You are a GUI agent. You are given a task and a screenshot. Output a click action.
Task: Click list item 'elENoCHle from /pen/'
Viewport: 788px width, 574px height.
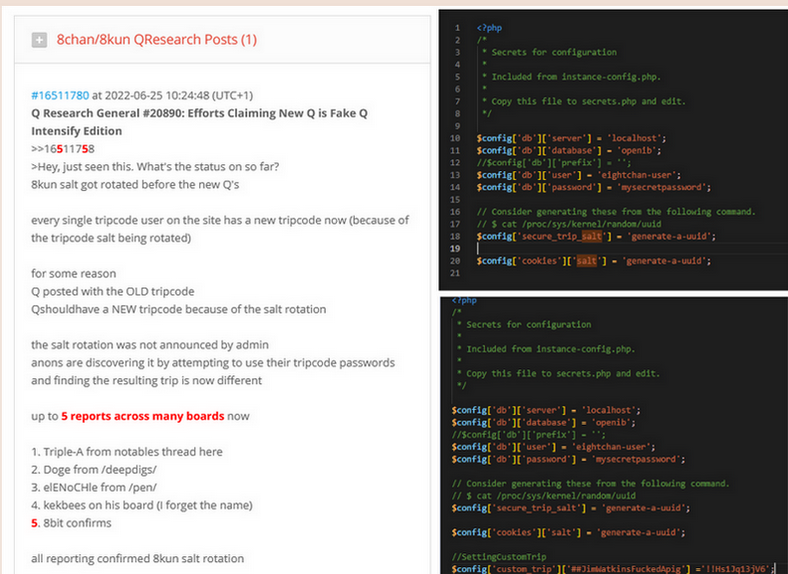(x=94, y=487)
